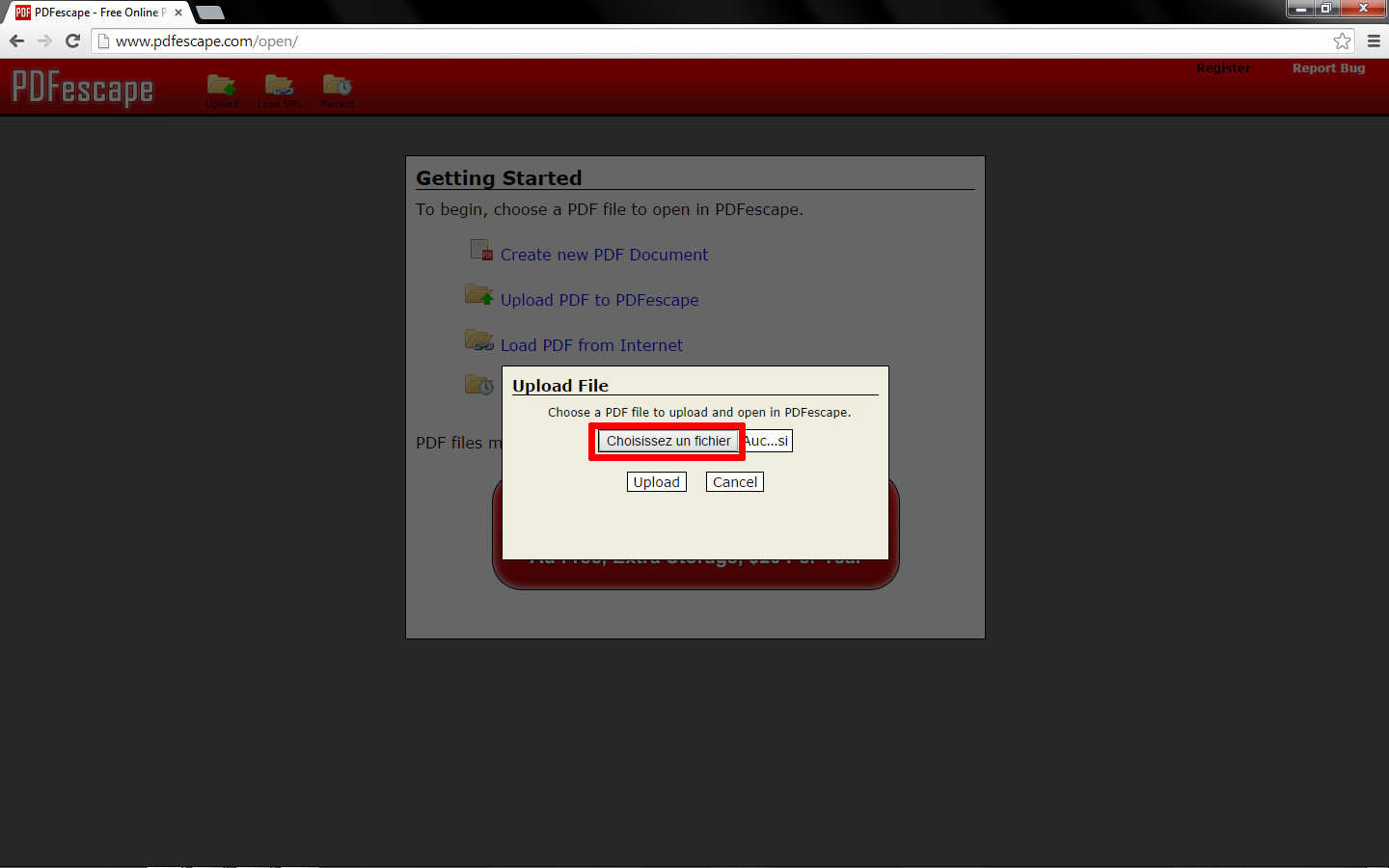Click the Getting Started heading
Image resolution: width=1389 pixels, height=868 pixels.
click(x=499, y=178)
